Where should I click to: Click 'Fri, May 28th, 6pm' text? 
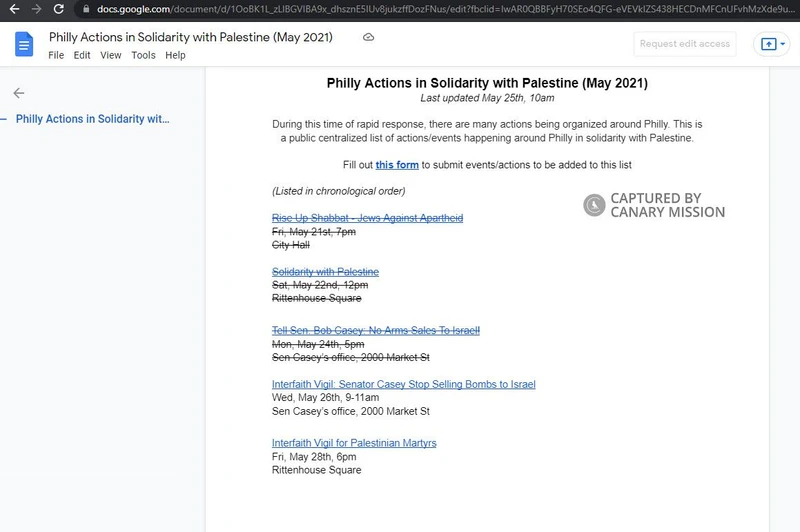[314, 457]
